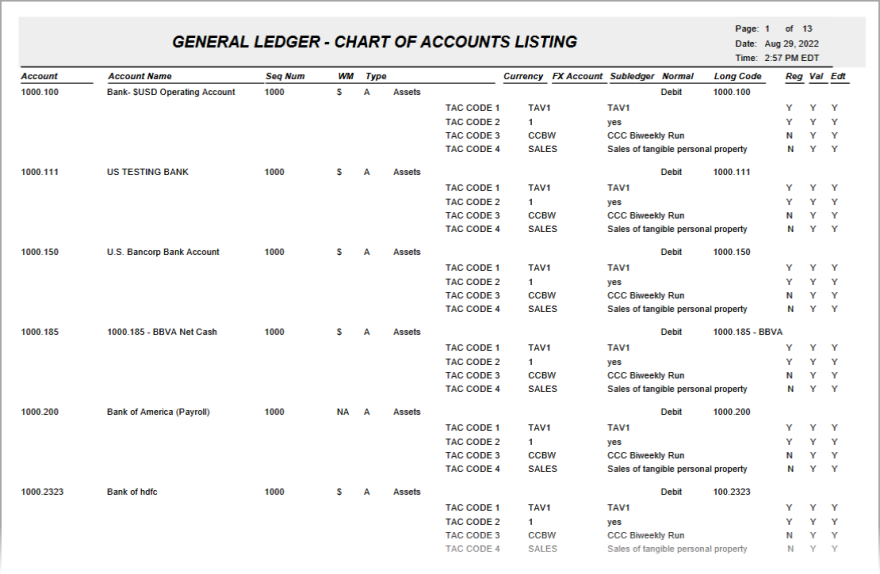Screen dimensions: 880x574
Task: Click US TESTING BANK account name
Action: (x=148, y=172)
